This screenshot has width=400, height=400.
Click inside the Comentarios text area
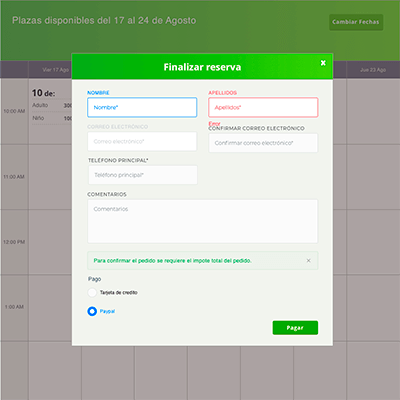click(202, 221)
